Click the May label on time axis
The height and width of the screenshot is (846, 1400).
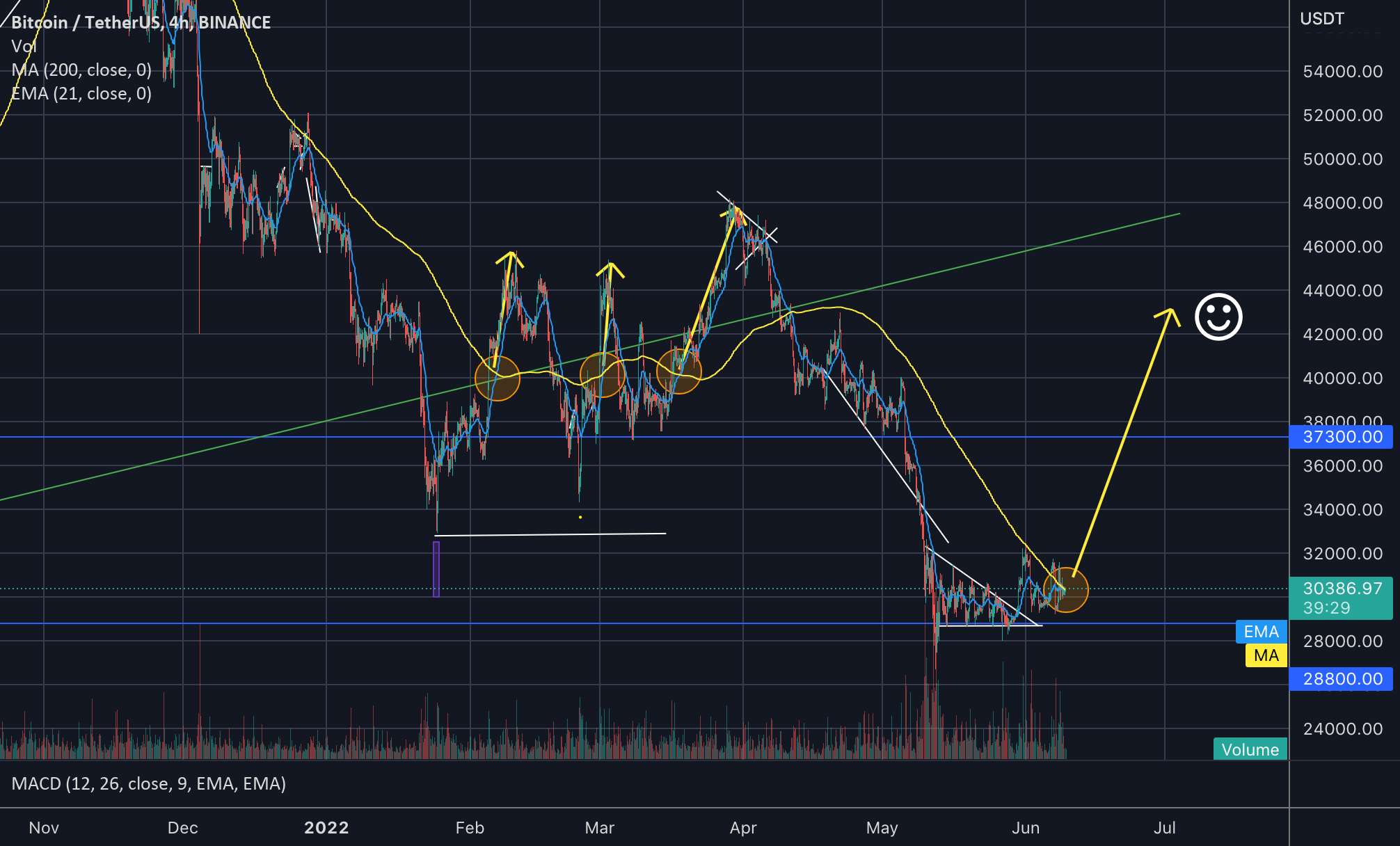(882, 828)
